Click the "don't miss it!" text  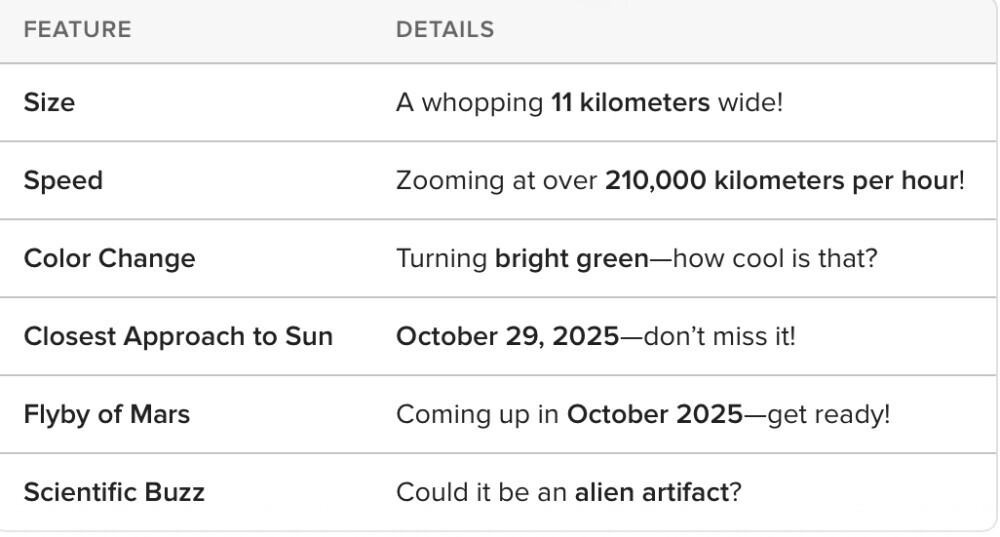point(719,336)
